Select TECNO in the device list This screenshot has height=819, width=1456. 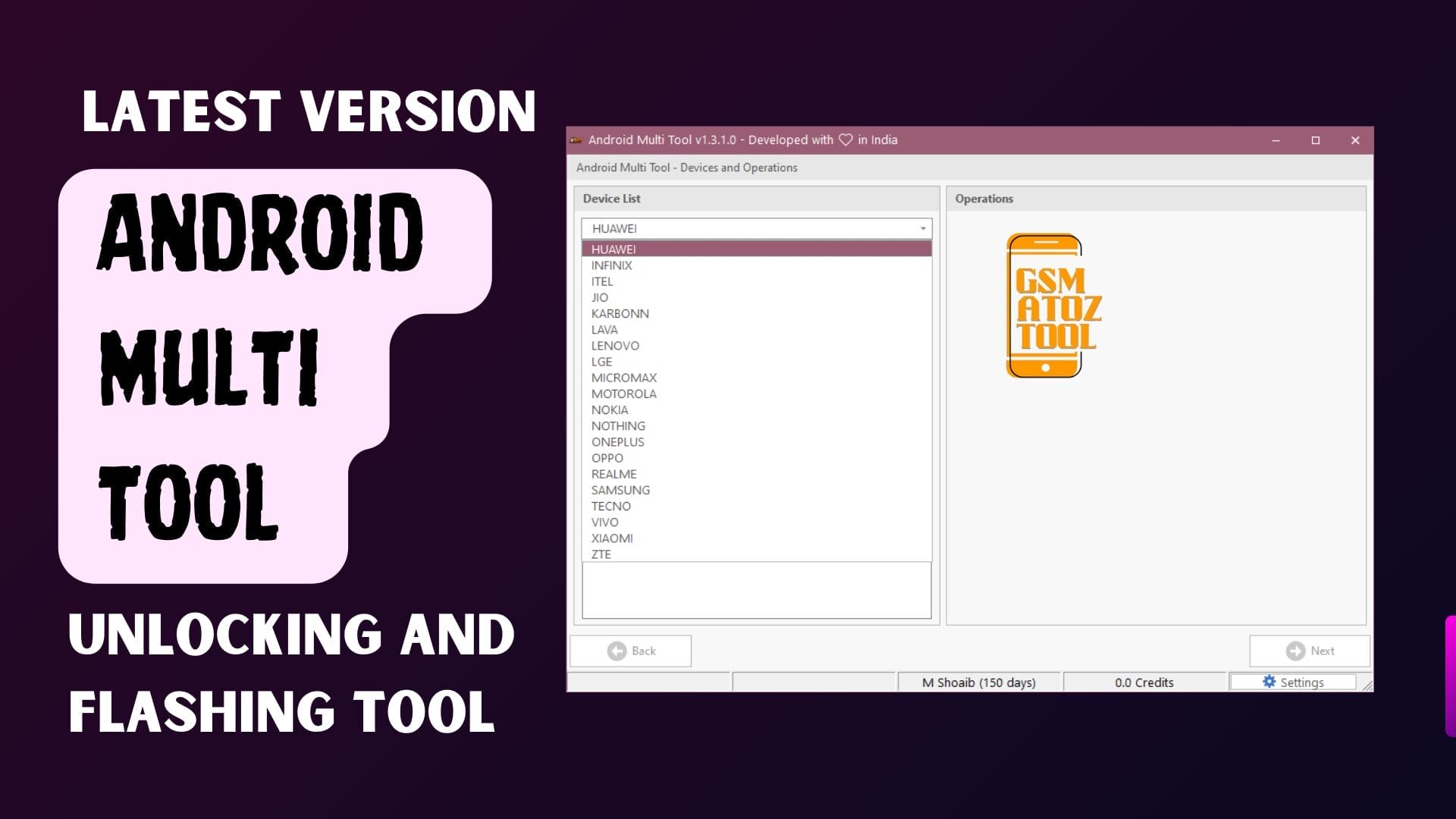tap(611, 506)
